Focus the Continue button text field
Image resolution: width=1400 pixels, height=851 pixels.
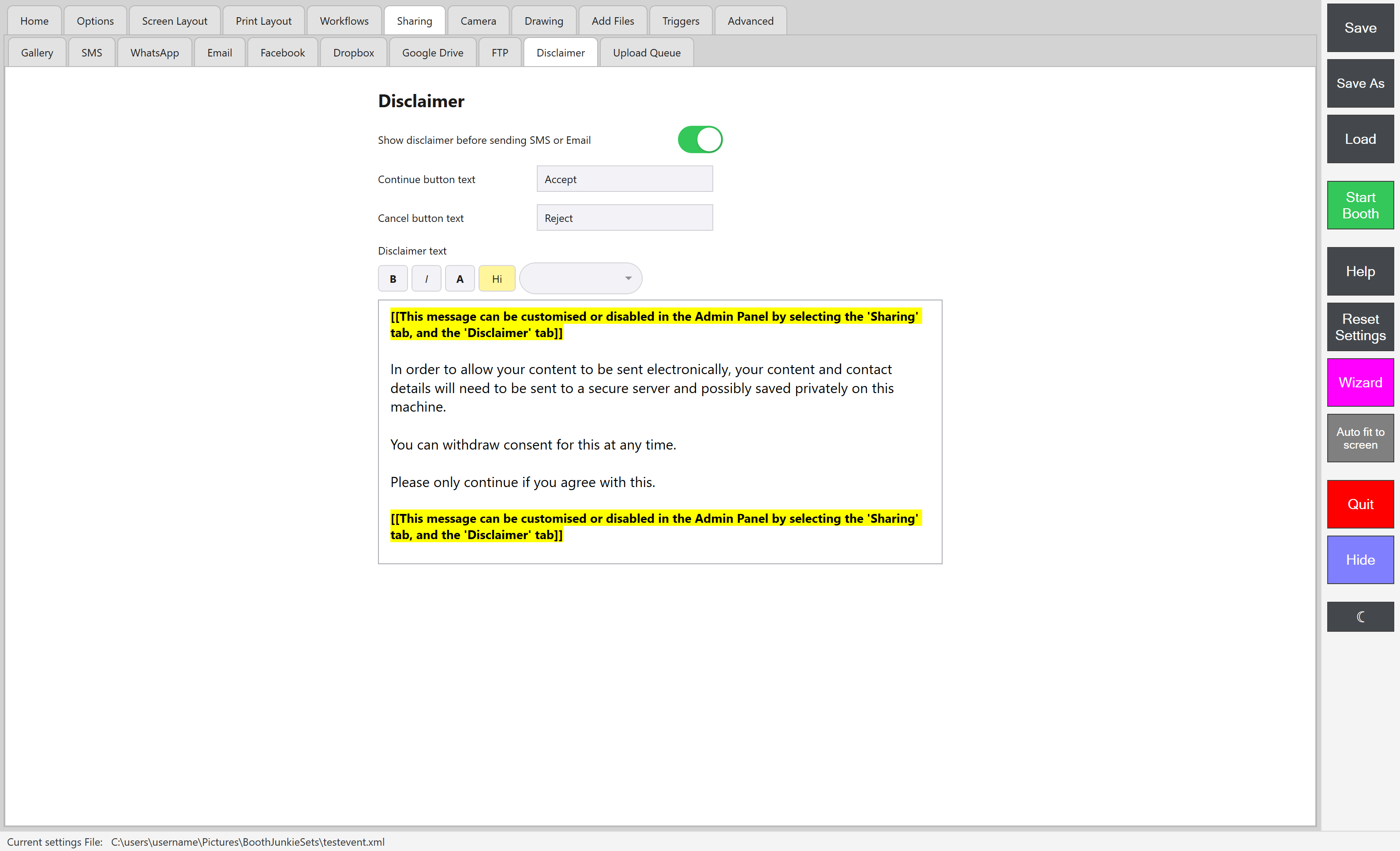pos(625,179)
